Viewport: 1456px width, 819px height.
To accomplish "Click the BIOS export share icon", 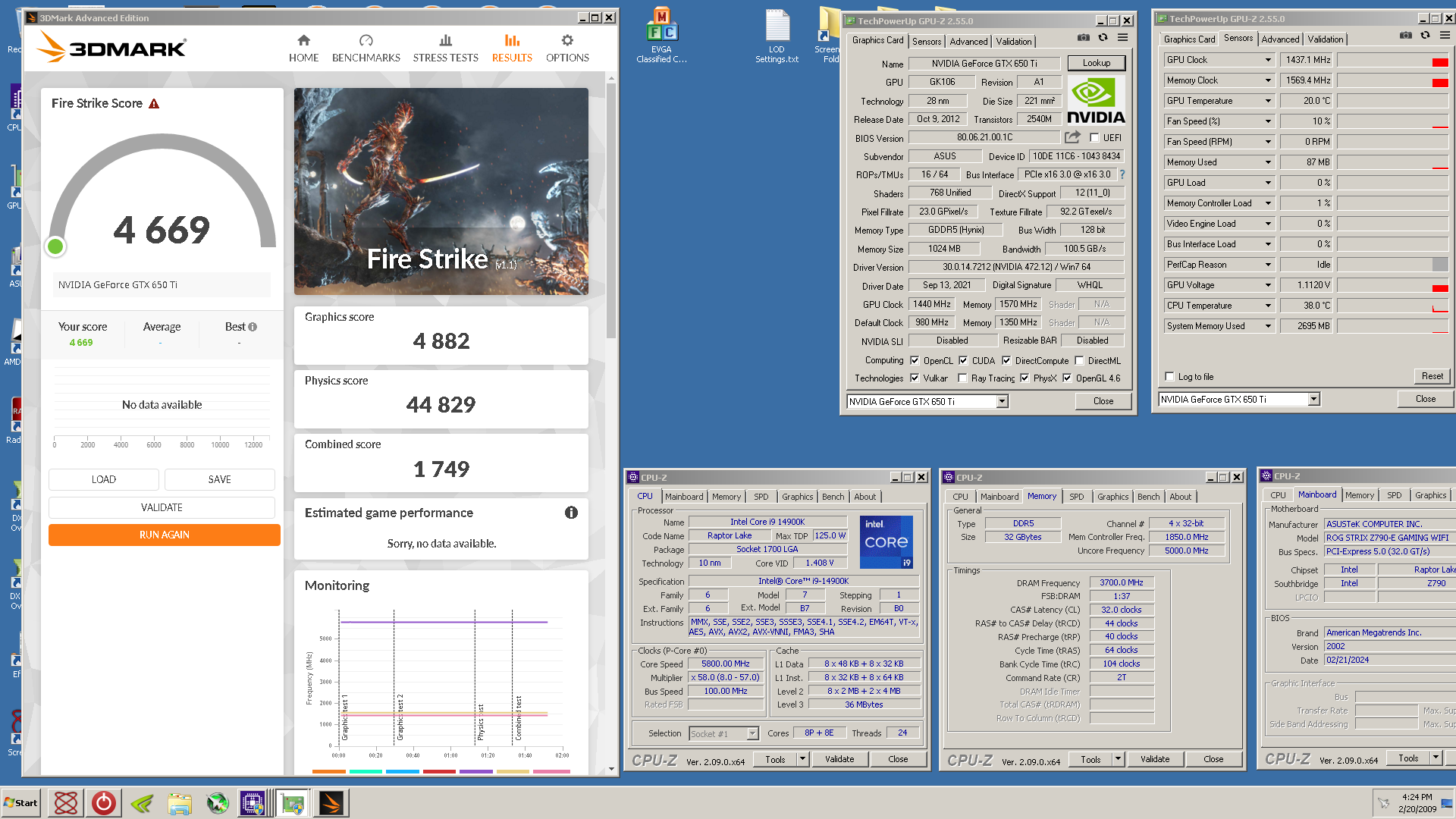I will tap(1072, 137).
